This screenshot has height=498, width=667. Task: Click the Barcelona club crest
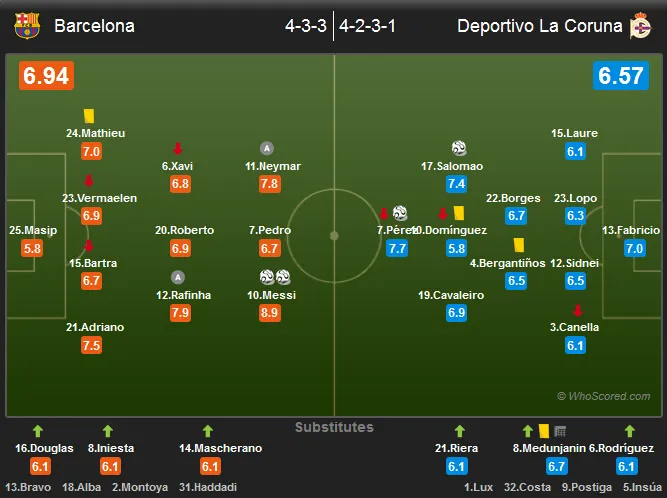pyautogui.click(x=27, y=26)
